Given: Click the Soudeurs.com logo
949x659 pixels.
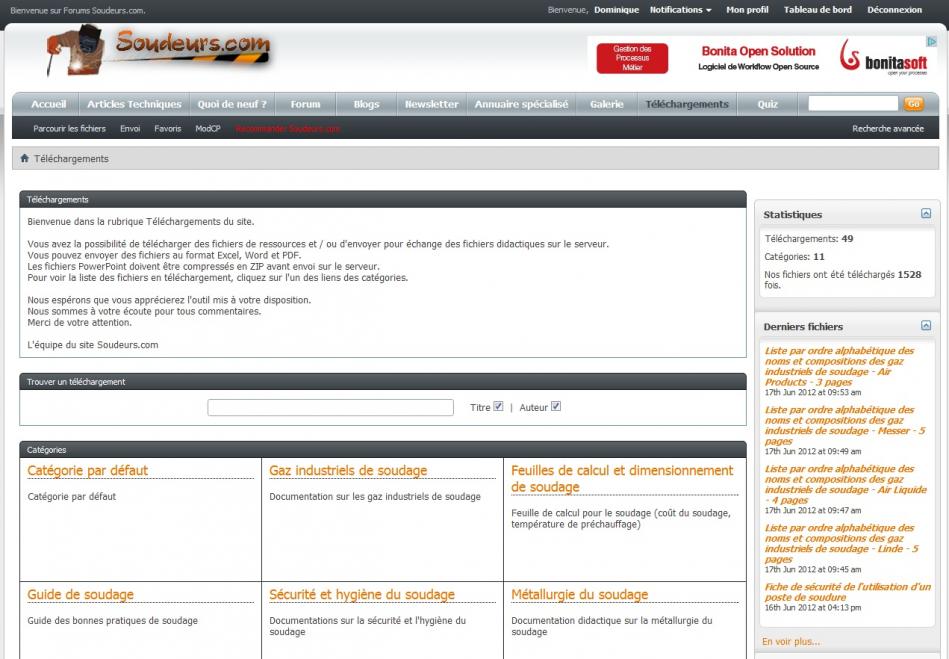Looking at the screenshot, I should click(x=160, y=52).
